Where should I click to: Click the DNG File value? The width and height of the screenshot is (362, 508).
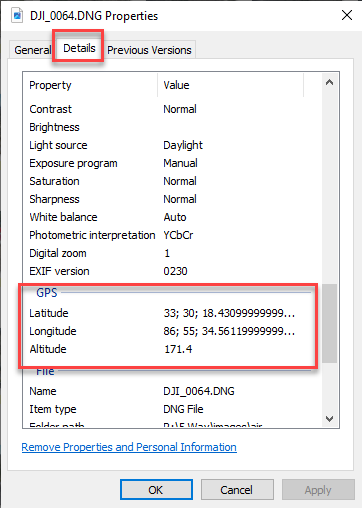(x=183, y=409)
